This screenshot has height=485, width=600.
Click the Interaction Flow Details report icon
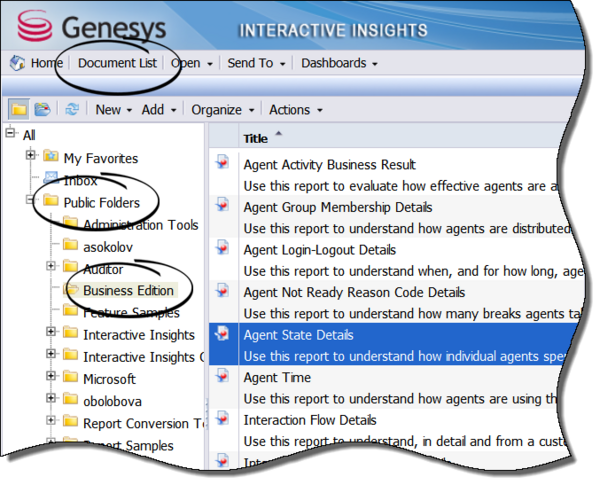click(x=222, y=418)
